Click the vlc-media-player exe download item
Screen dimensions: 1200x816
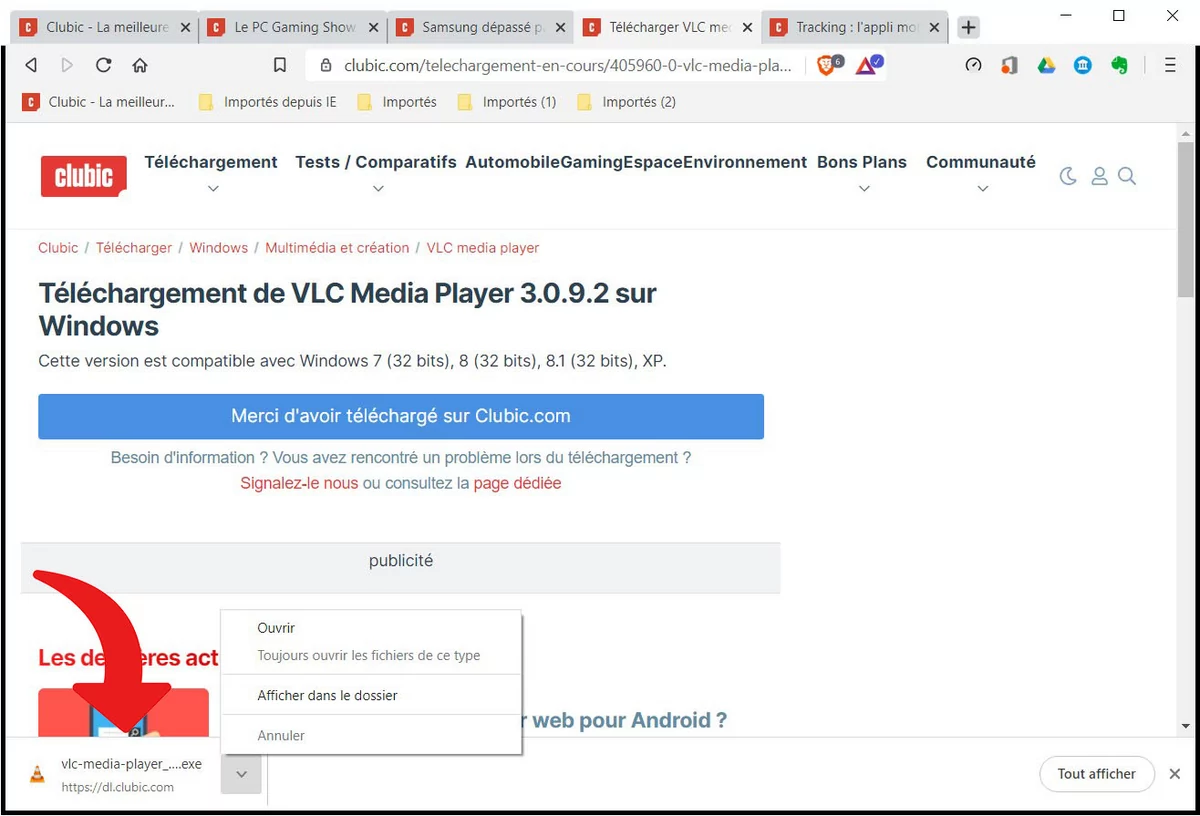(x=130, y=765)
